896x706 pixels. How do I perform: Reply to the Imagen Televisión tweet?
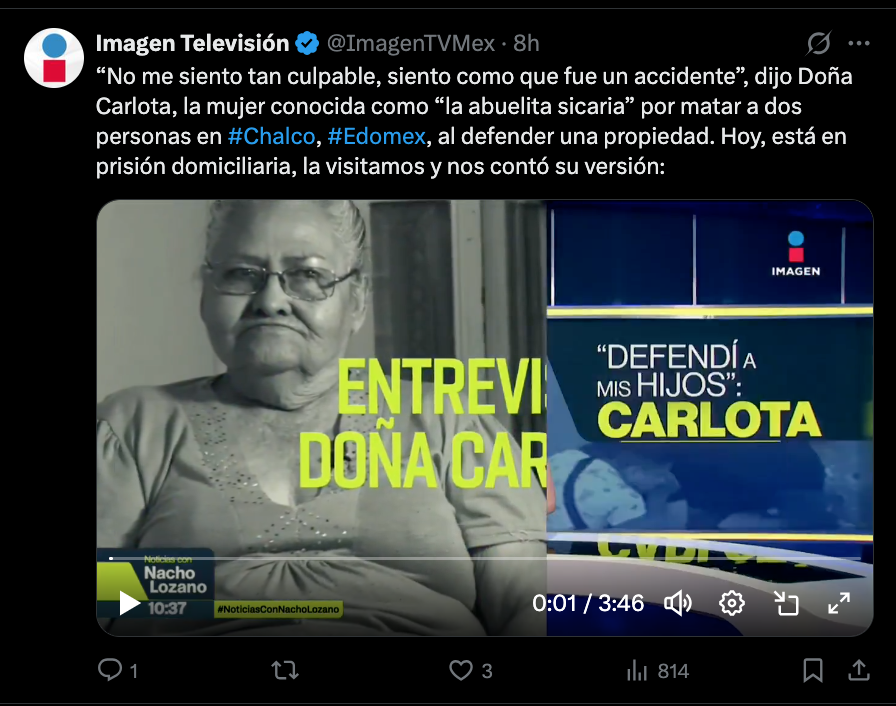tap(110, 669)
